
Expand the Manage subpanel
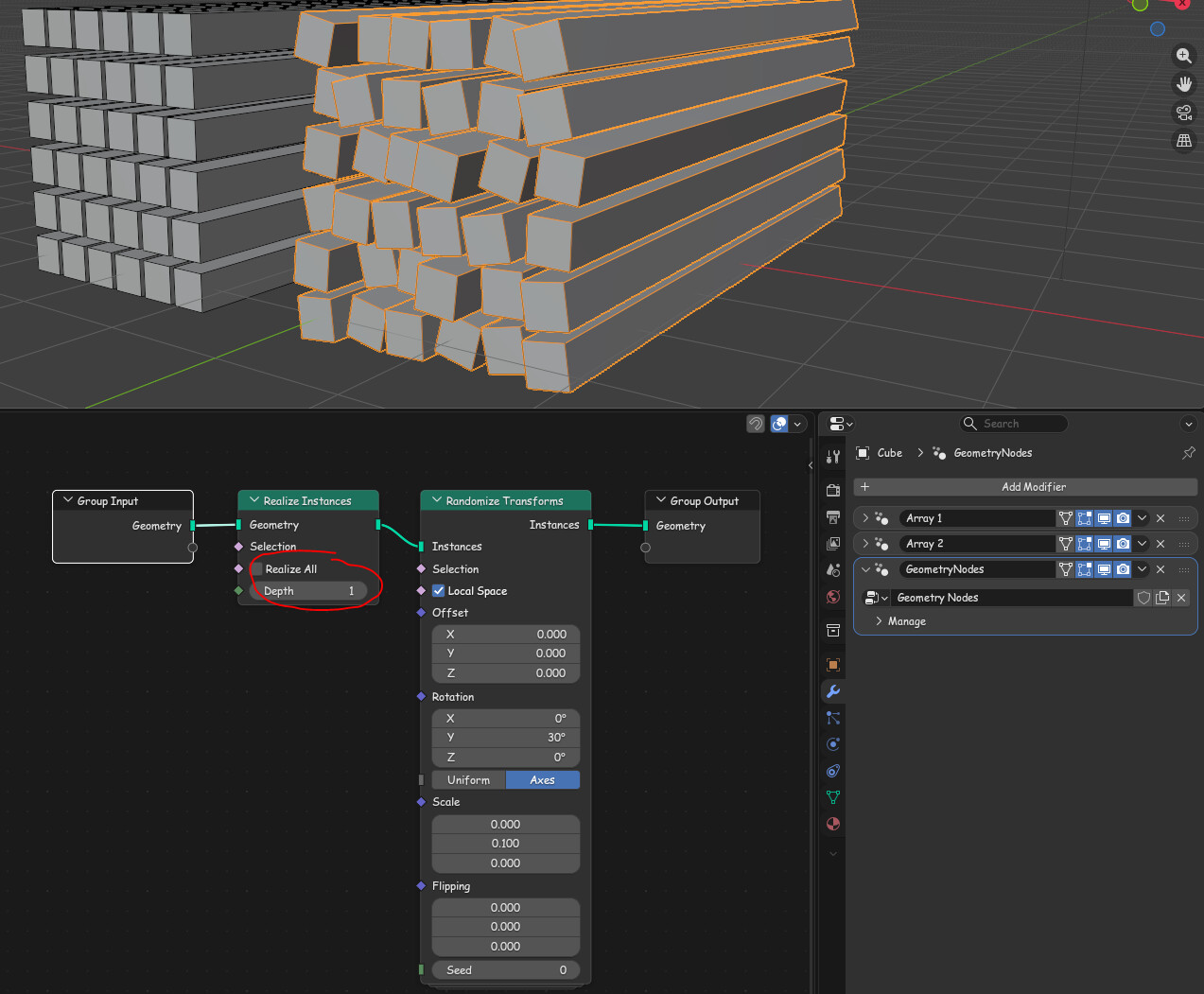tap(879, 621)
